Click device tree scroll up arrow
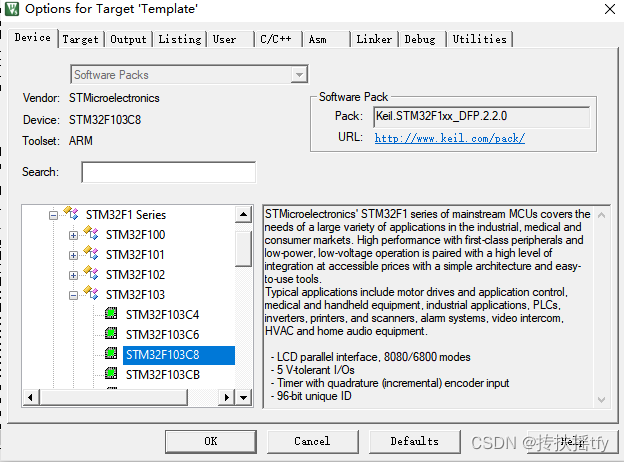The width and height of the screenshot is (624, 462). 243,215
